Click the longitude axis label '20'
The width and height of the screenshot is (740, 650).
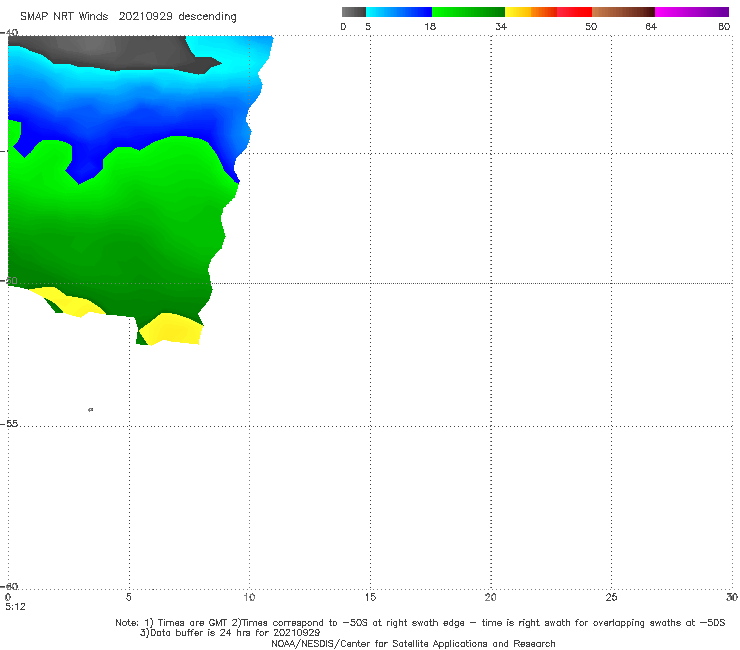pyautogui.click(x=490, y=598)
